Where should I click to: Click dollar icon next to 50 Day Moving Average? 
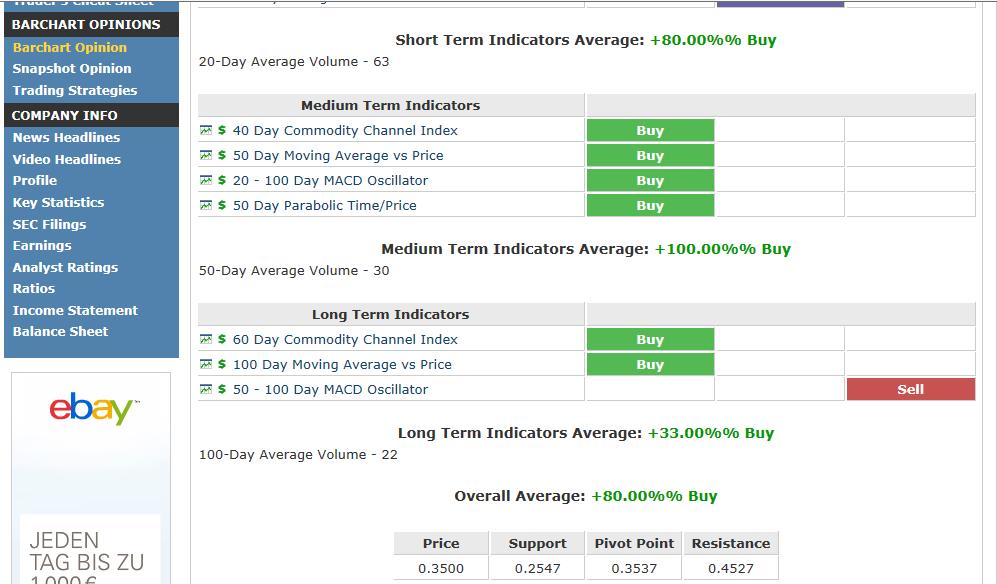(222, 155)
